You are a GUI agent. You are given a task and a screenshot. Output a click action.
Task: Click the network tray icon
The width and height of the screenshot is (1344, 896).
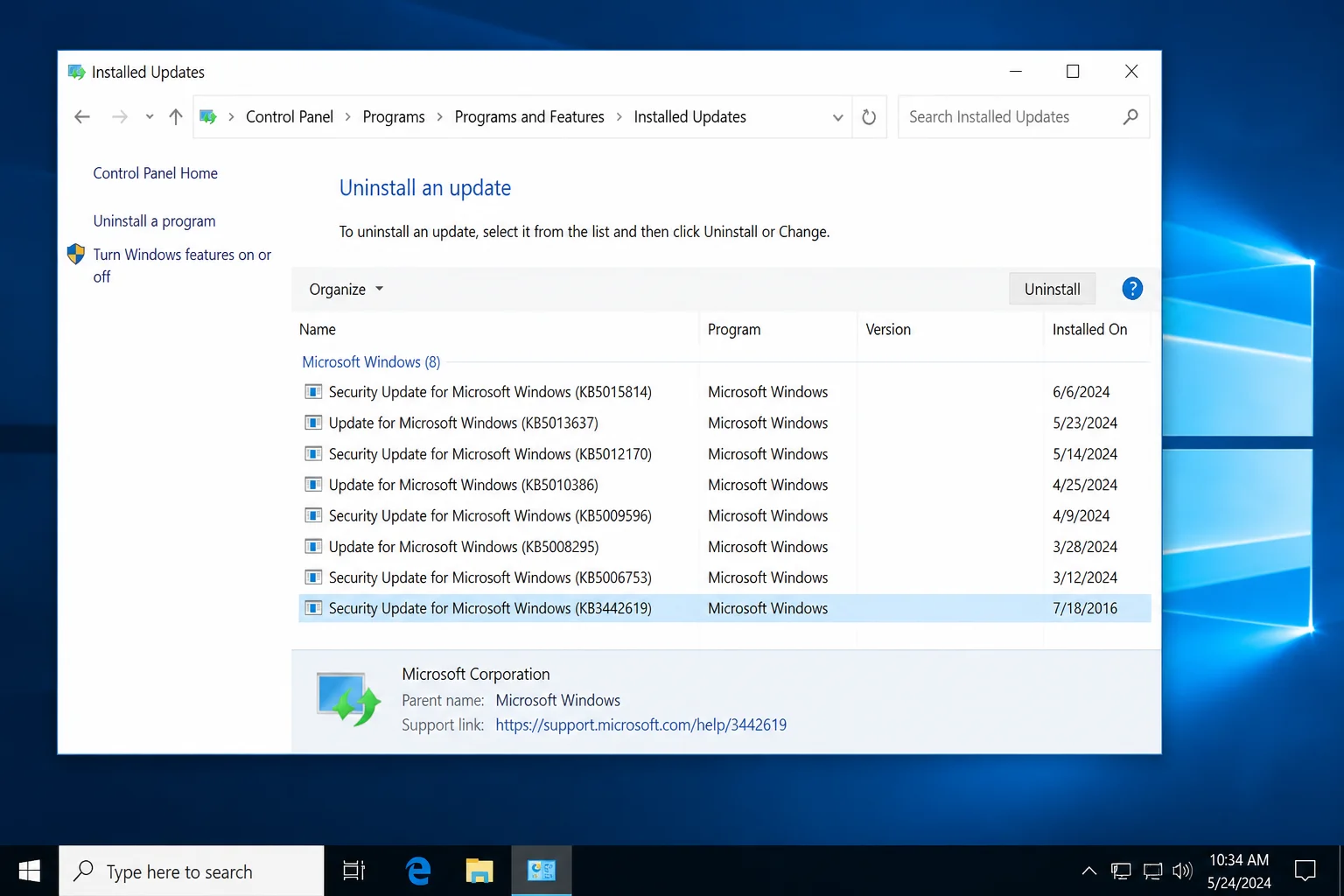pyautogui.click(x=1153, y=871)
